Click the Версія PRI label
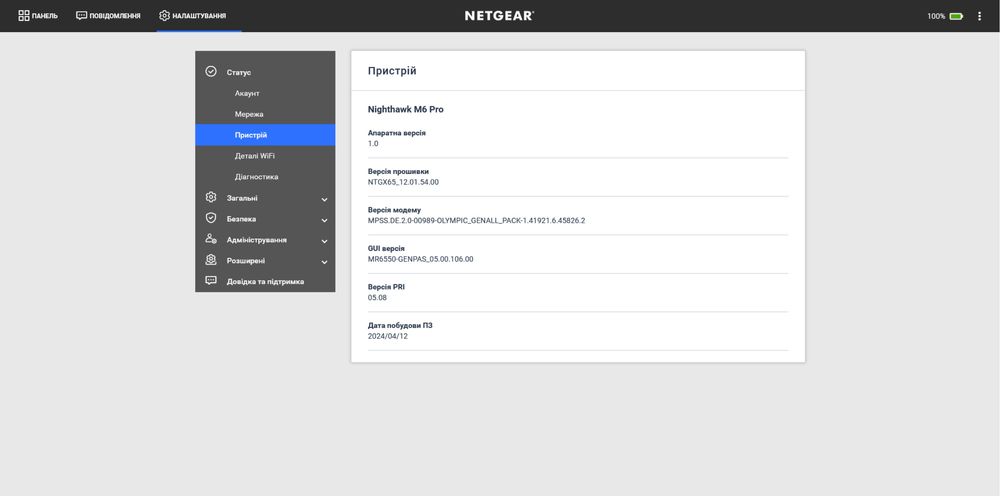Screen dimensions: 1000x496 [386, 287]
